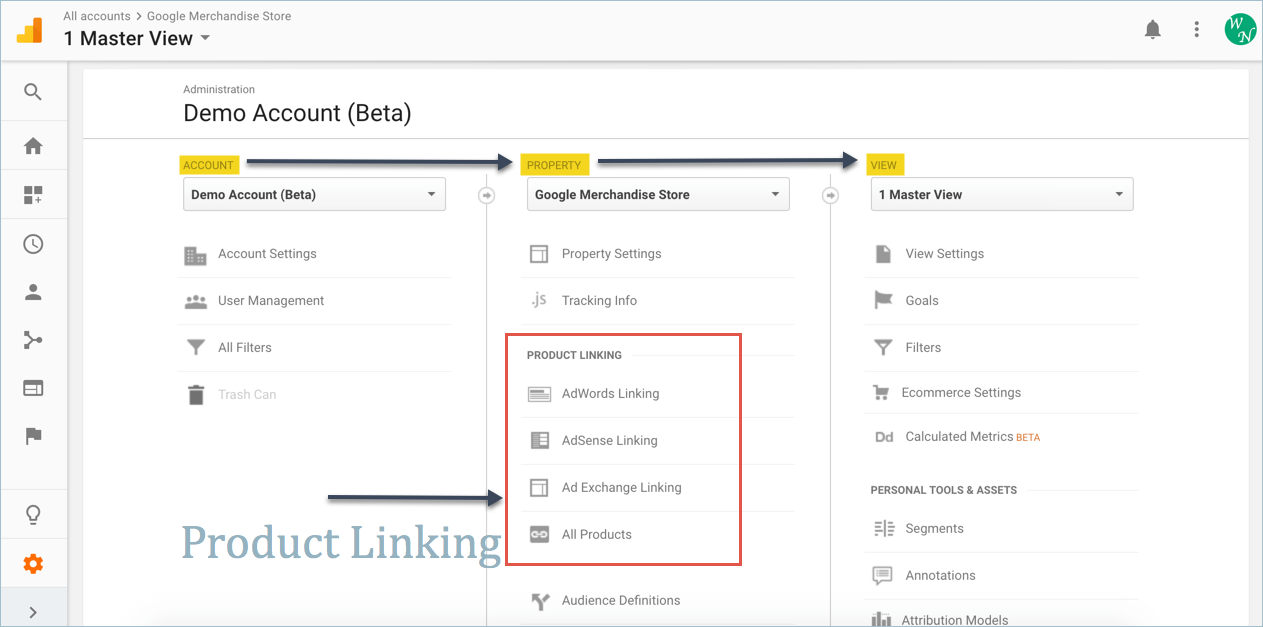The width and height of the screenshot is (1263, 627).
Task: Open Tracking Info link
Action: pyautogui.click(x=599, y=301)
